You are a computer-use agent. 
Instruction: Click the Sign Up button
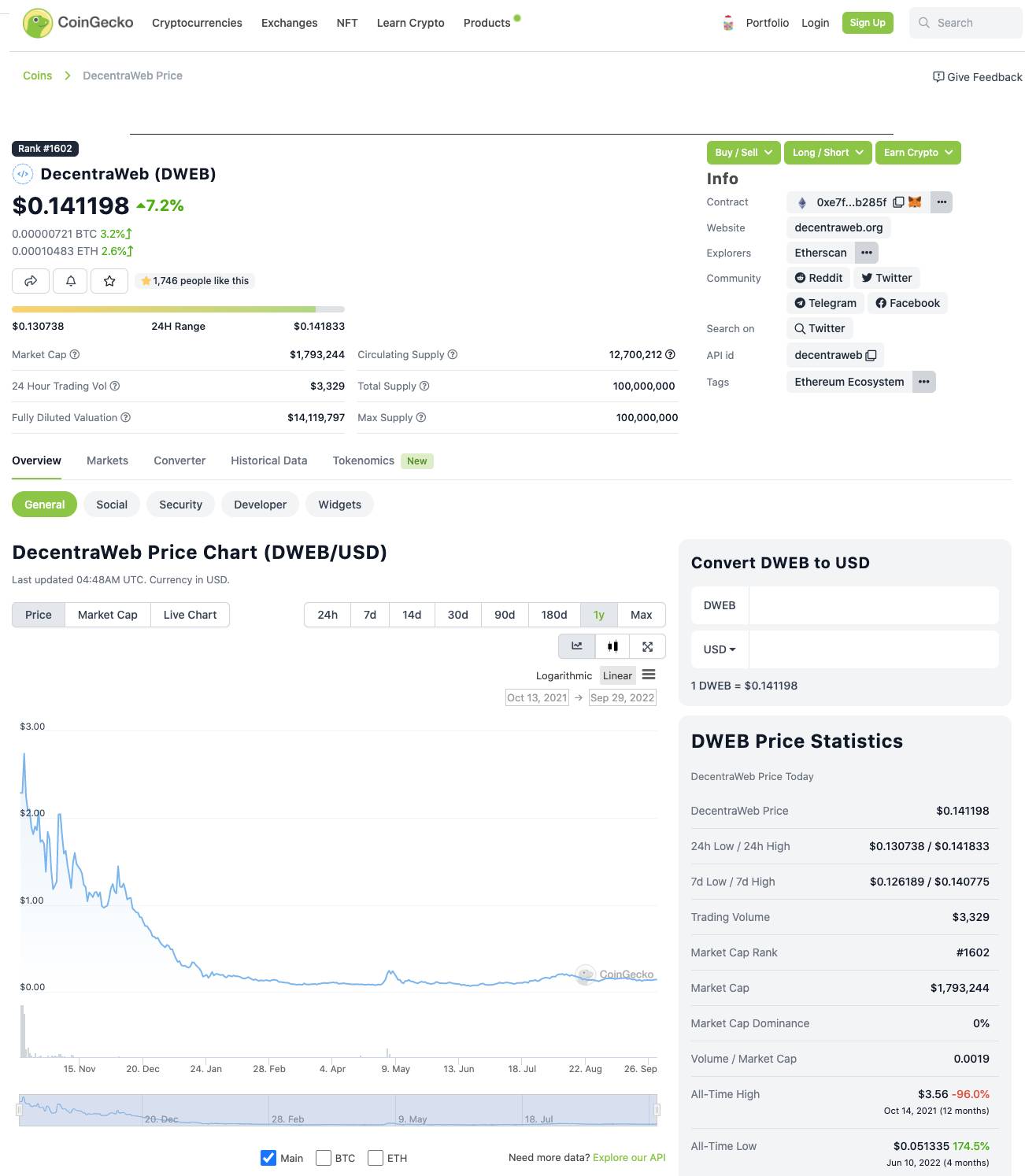[867, 23]
